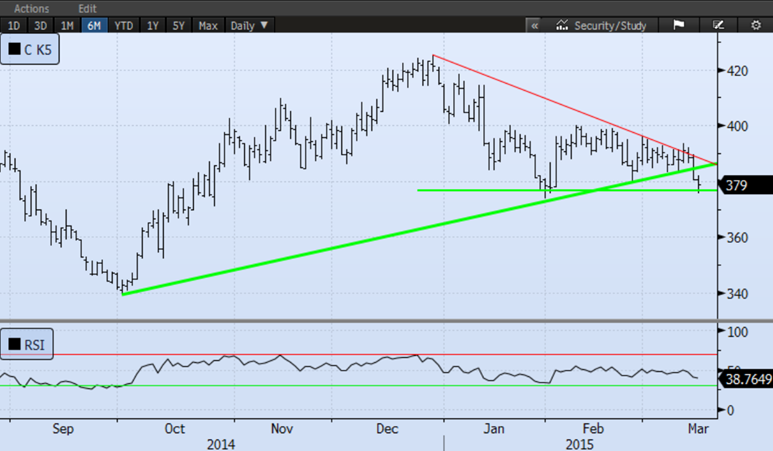Open chart settings gear icon
This screenshot has width=773, height=451.
(756, 25)
